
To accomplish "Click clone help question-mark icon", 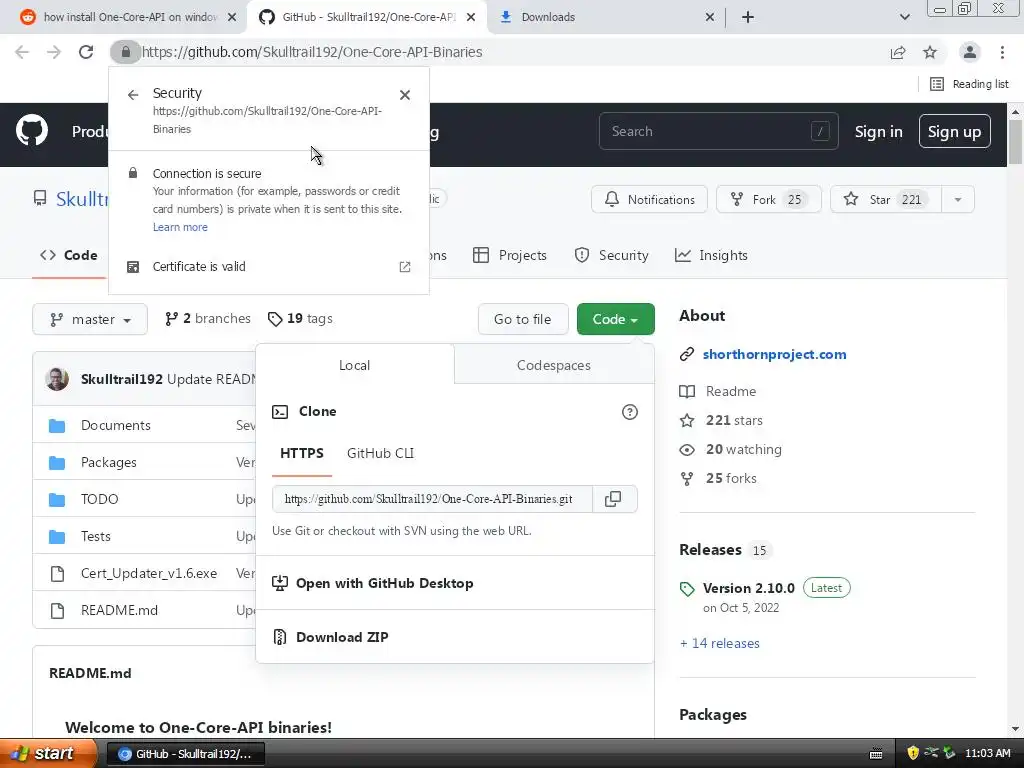I will [630, 412].
